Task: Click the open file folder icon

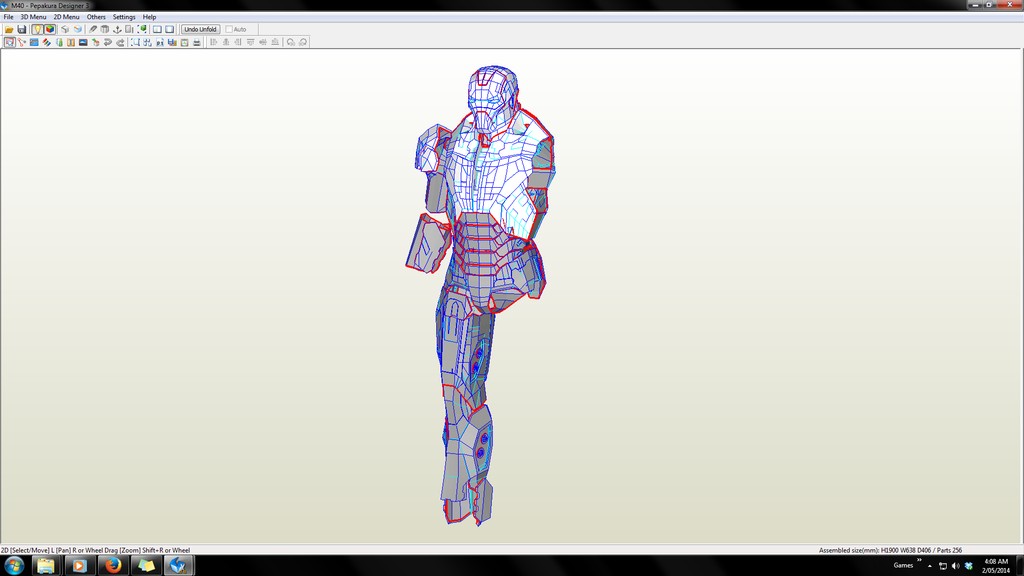Action: click(9, 29)
